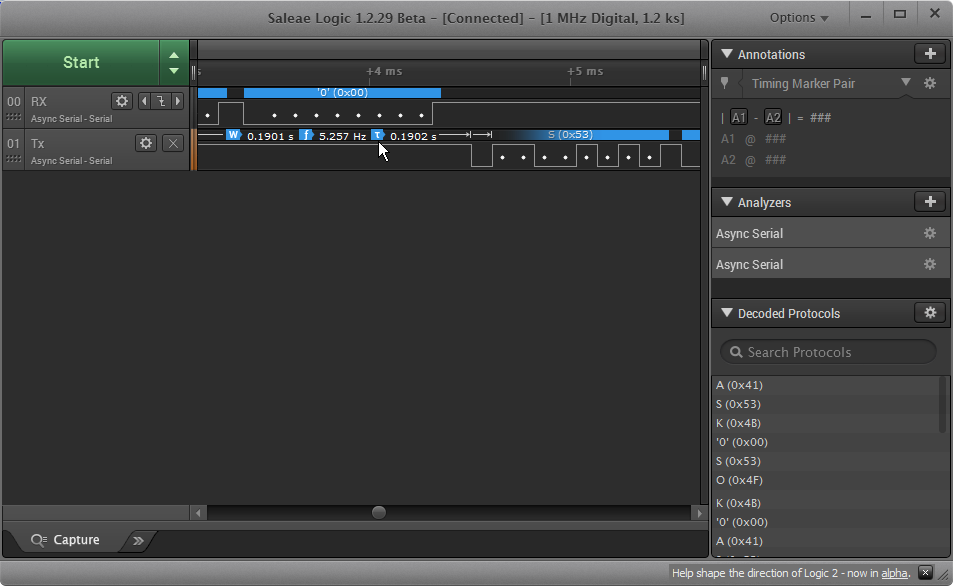Start a new capture with the Start button
Image resolution: width=953 pixels, height=586 pixels.
[x=81, y=62]
